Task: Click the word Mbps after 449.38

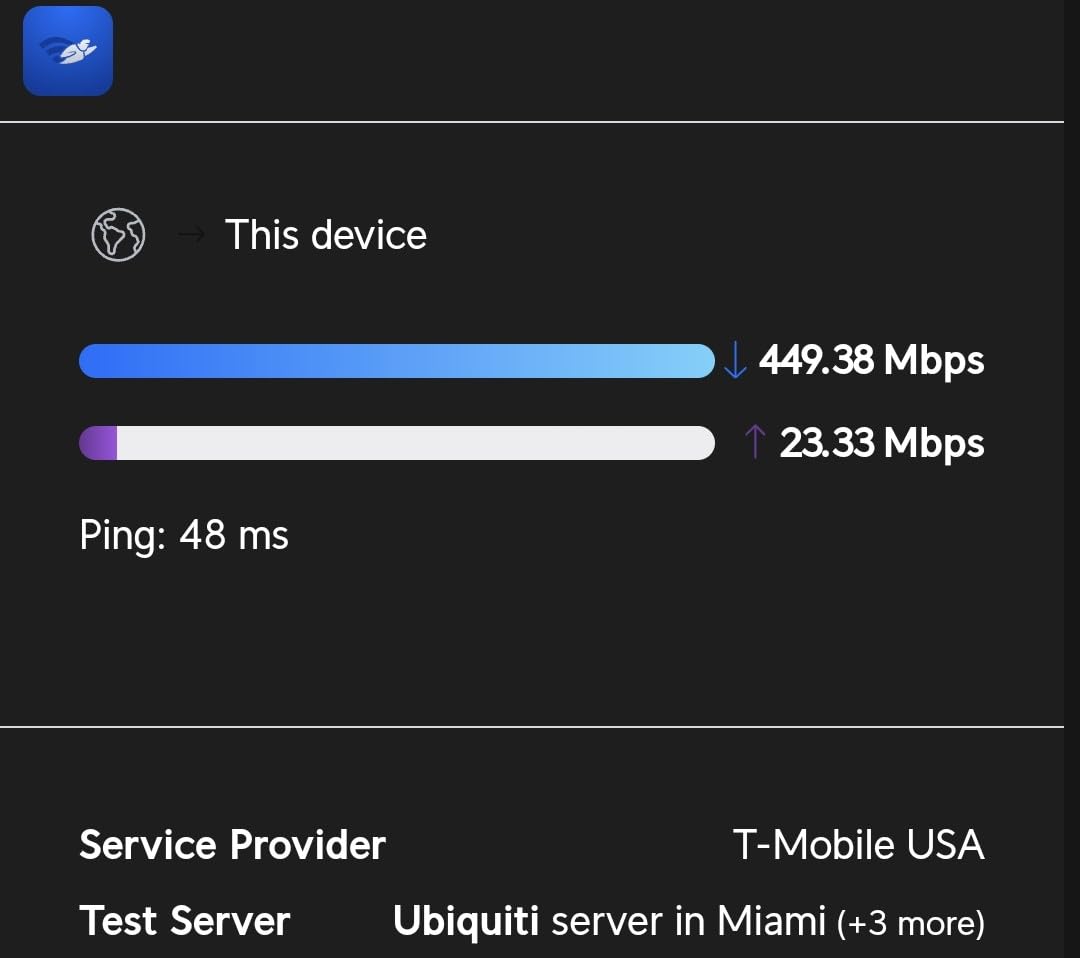Action: [x=934, y=361]
